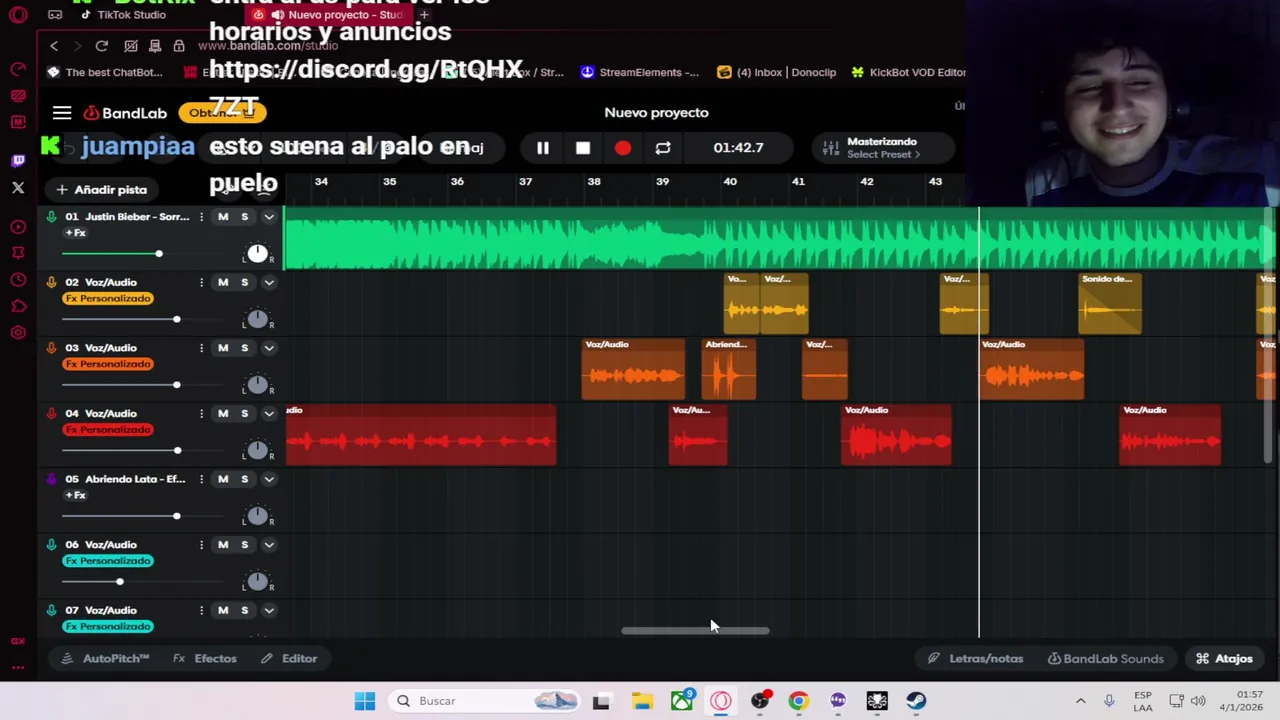Open Fx Personalizado on track 04
Screen dimensions: 1280x720
click(108, 430)
